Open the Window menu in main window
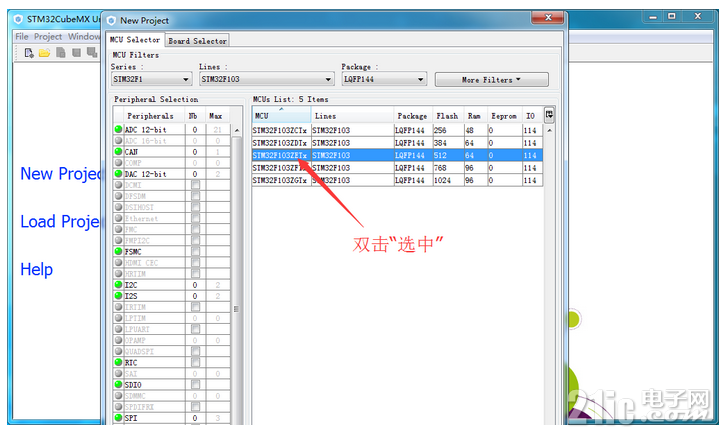This screenshot has height=432, width=721. [x=84, y=36]
